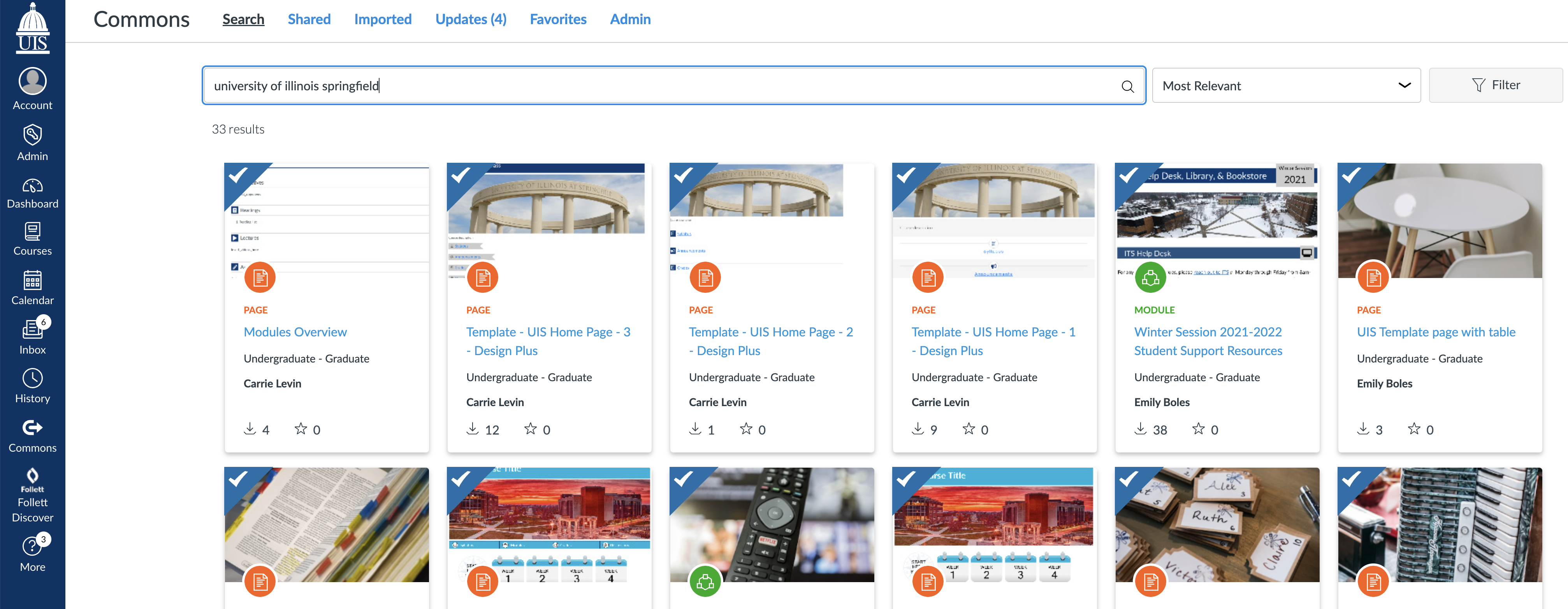Click the highlighted textbook pages thumbnail
This screenshot has width=1568, height=609.
[327, 525]
